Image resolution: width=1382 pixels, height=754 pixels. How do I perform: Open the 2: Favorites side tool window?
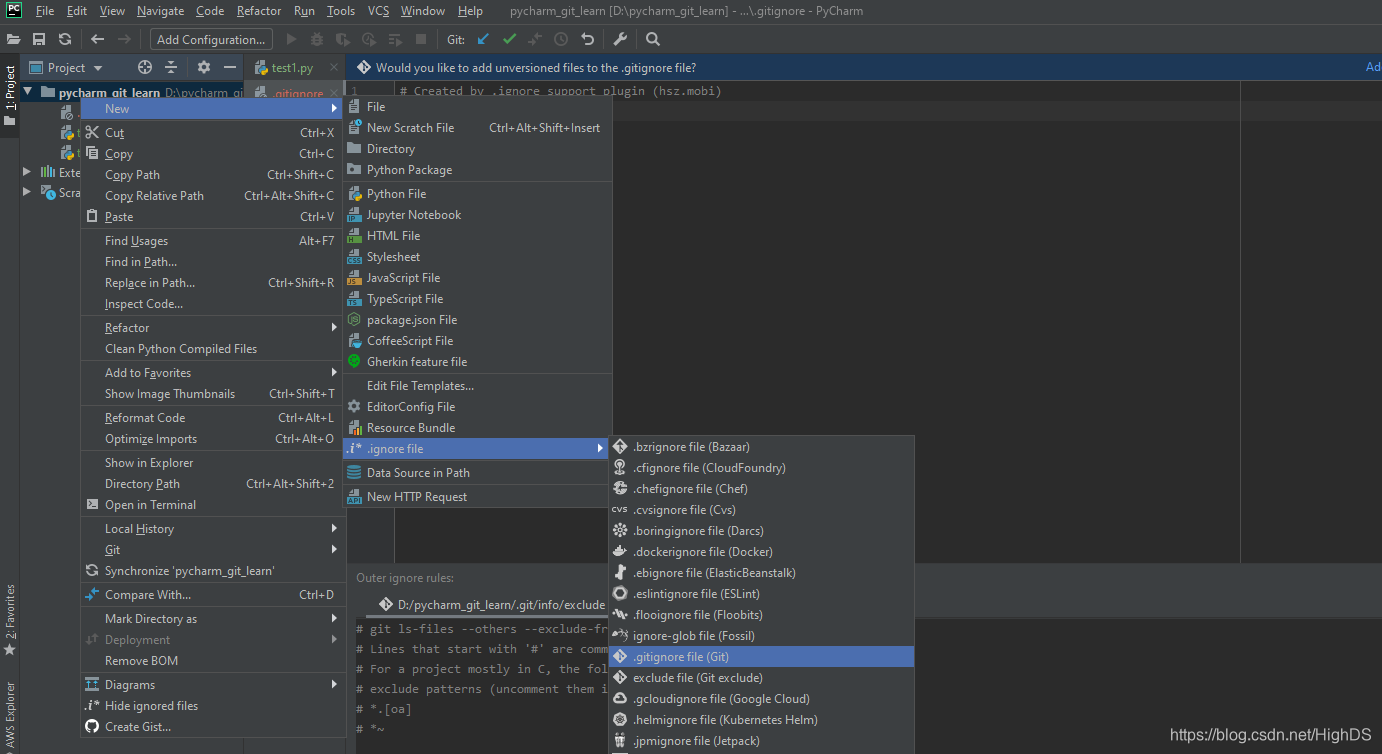point(10,620)
